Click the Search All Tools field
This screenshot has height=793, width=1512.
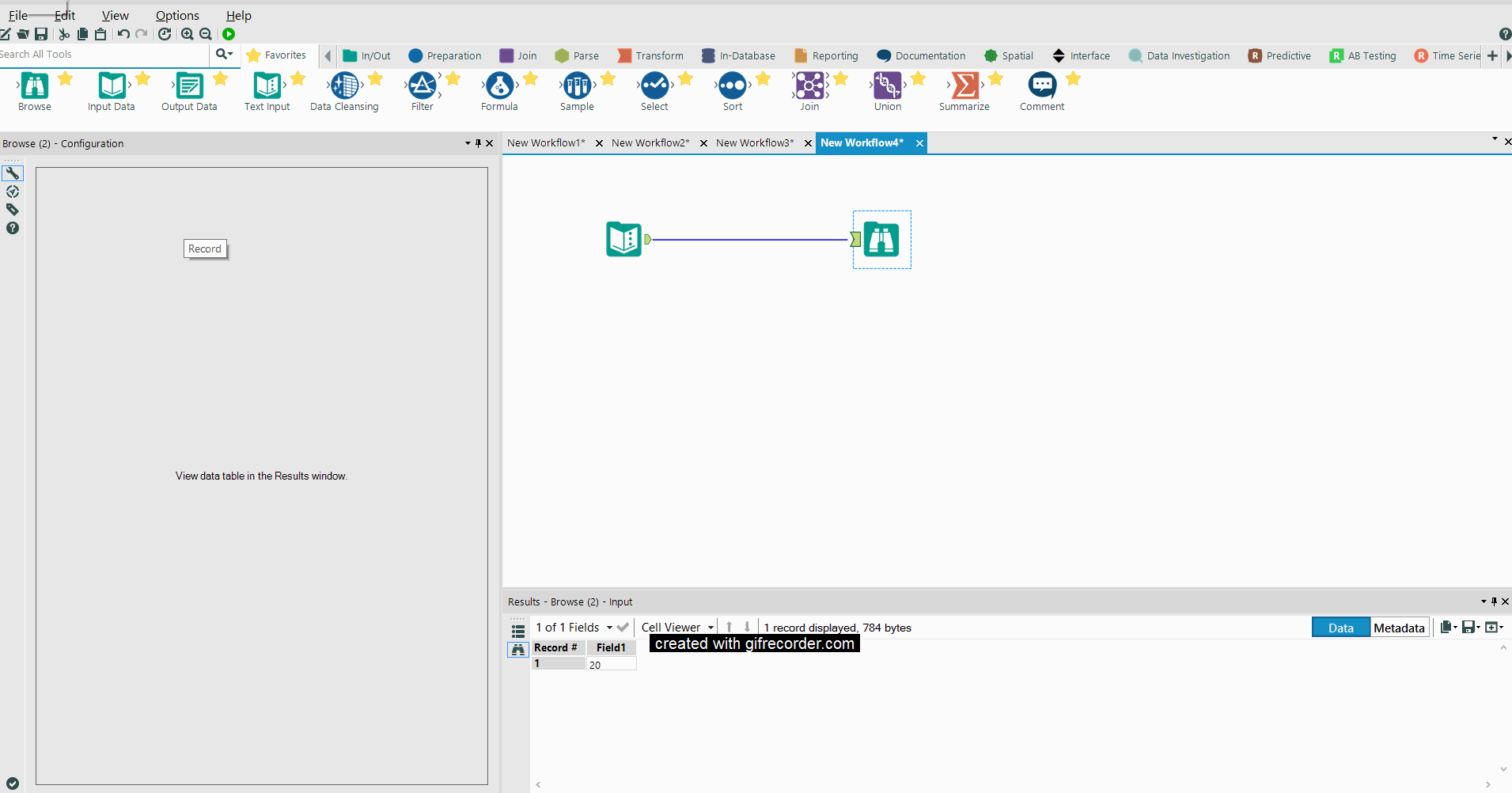(x=103, y=55)
